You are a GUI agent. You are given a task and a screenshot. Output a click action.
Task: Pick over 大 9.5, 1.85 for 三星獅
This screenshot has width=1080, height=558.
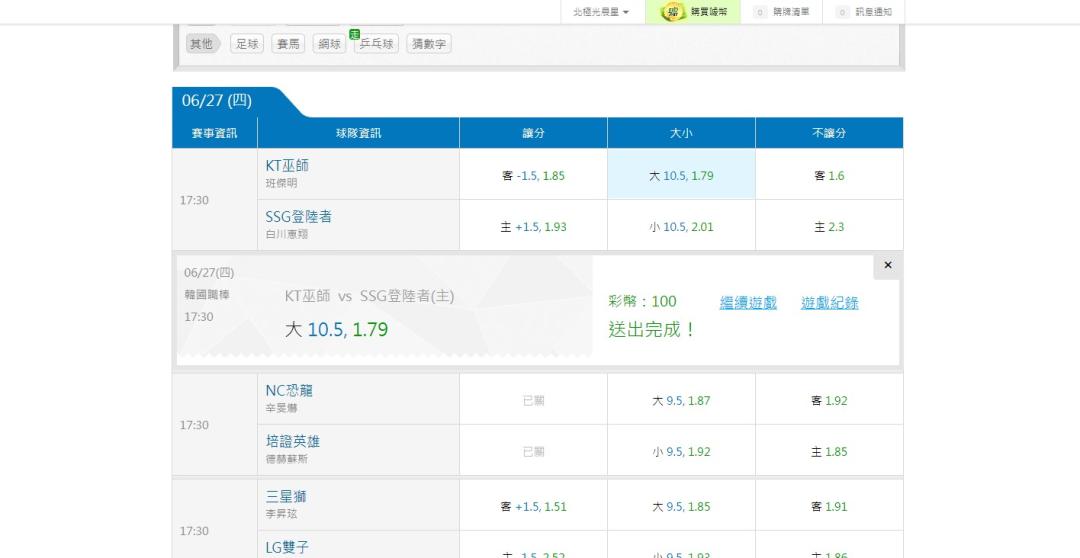tap(681, 506)
